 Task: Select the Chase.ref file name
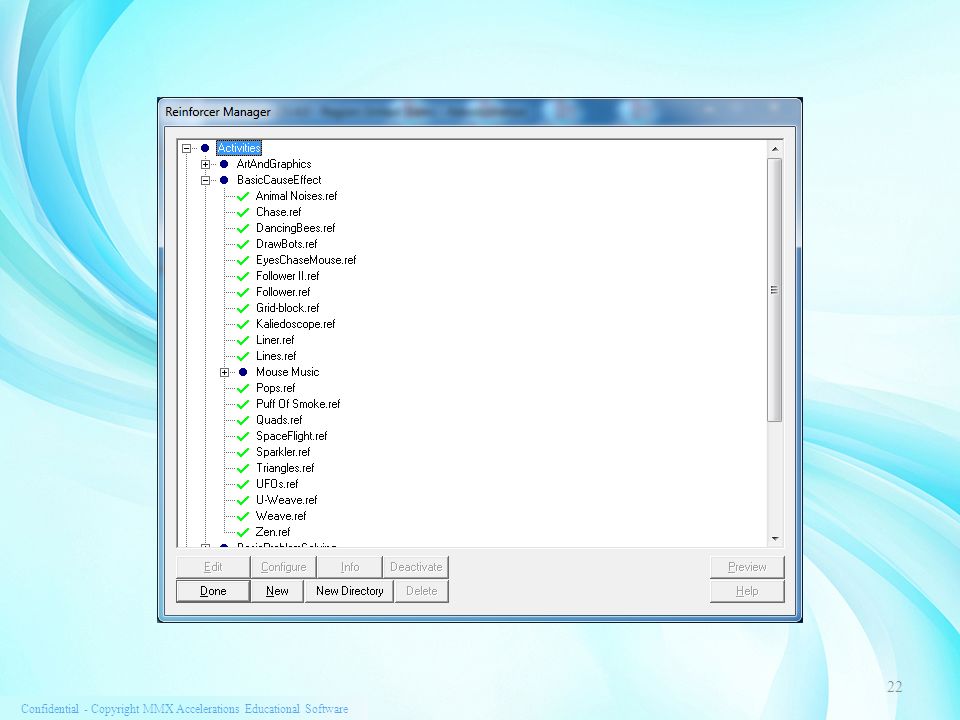pyautogui.click(x=279, y=212)
